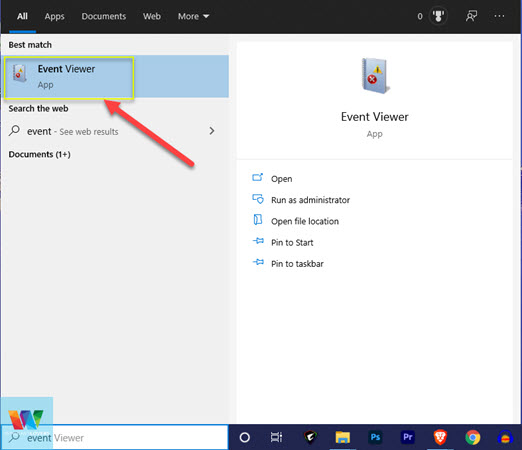
Task: Open Premiere Pro from the taskbar
Action: pos(408,437)
